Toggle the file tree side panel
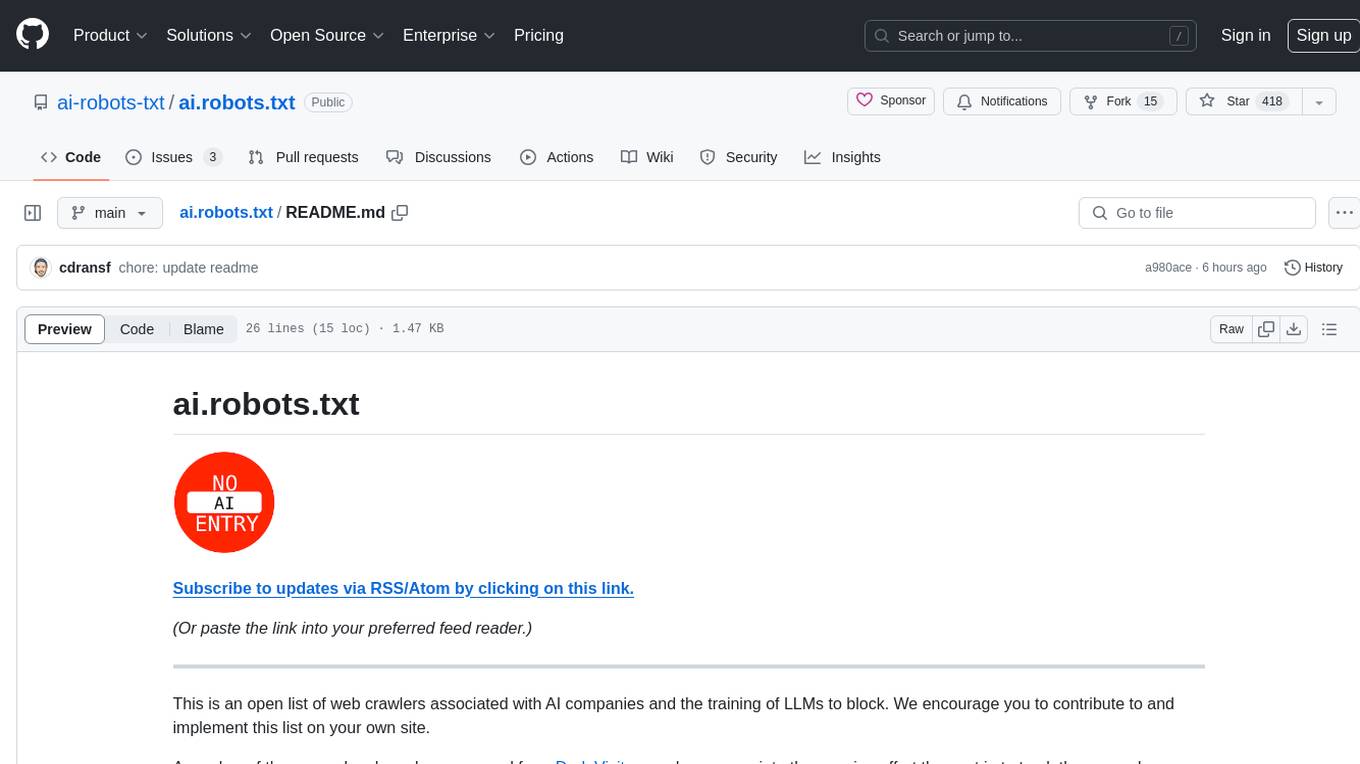The height and width of the screenshot is (764, 1360). coord(32,213)
